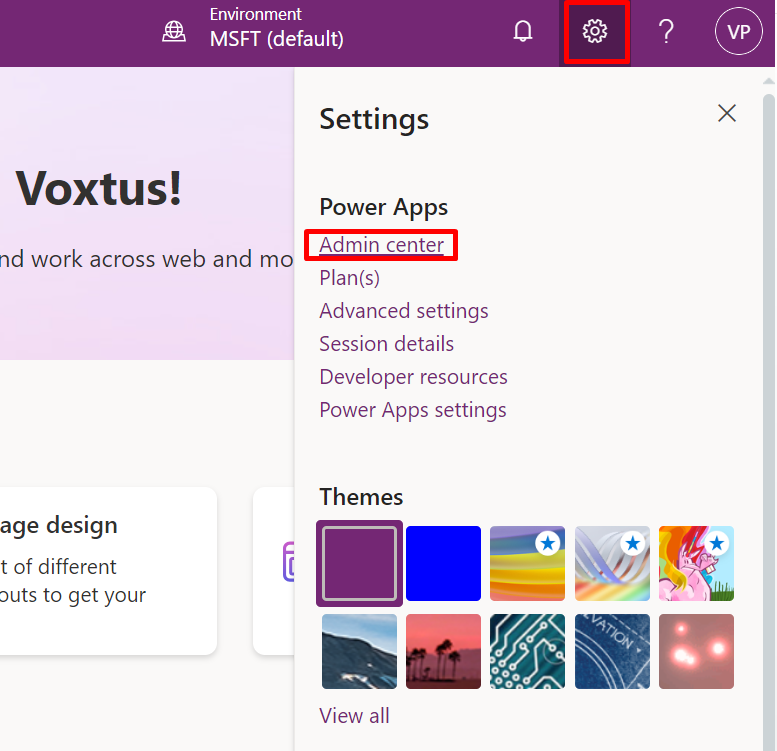Open the page design card

click(x=108, y=571)
